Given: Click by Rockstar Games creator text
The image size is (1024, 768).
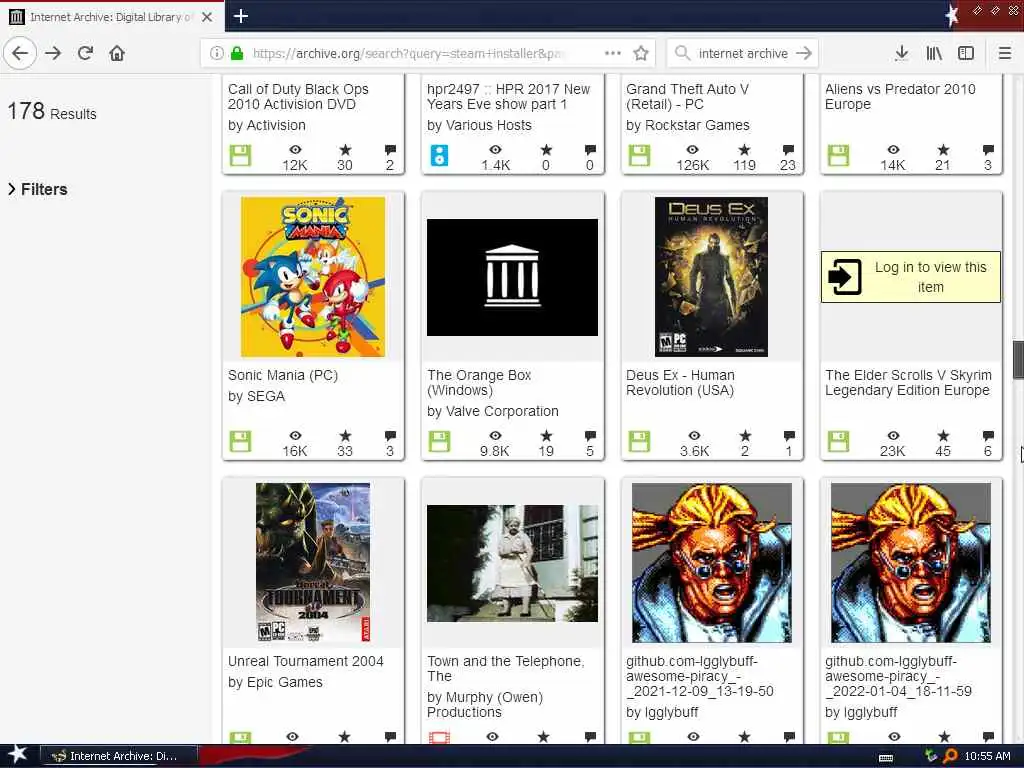Looking at the screenshot, I should 687,125.
